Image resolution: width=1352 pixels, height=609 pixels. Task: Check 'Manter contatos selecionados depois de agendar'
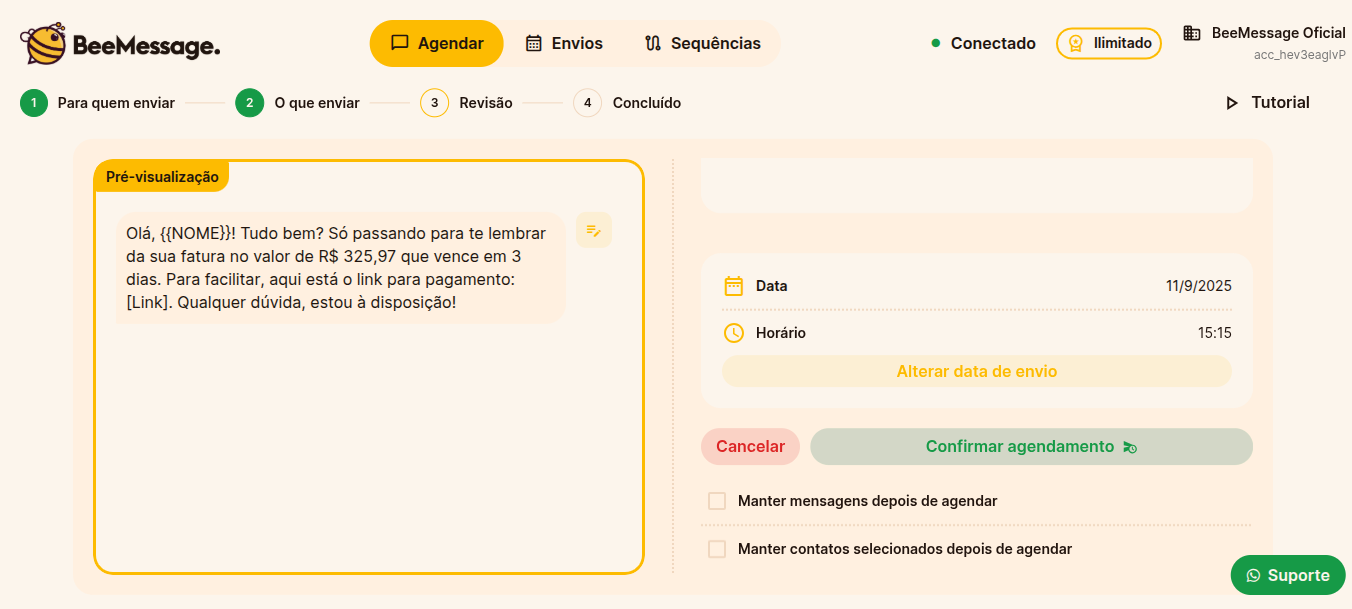tap(716, 548)
